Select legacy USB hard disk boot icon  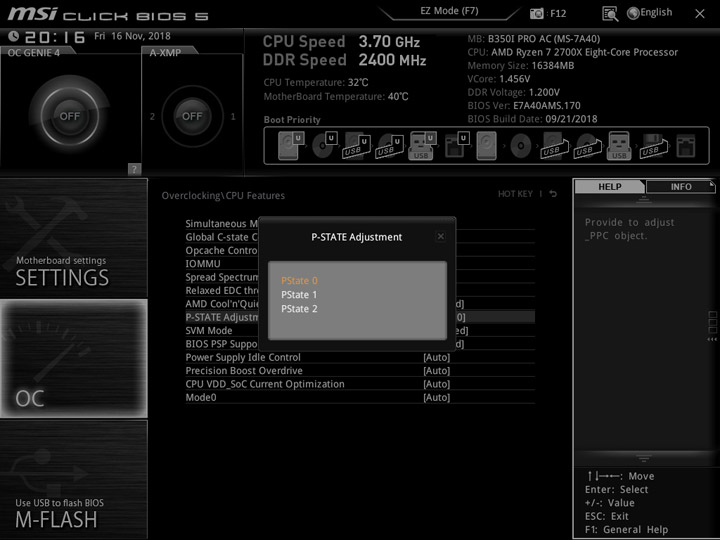coord(554,146)
